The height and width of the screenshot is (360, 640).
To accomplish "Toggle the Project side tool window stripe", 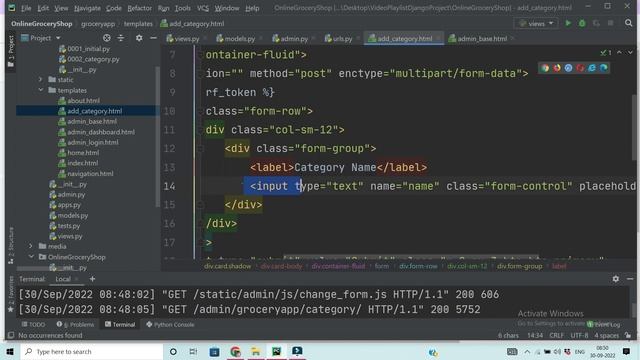I will pos(11,51).
